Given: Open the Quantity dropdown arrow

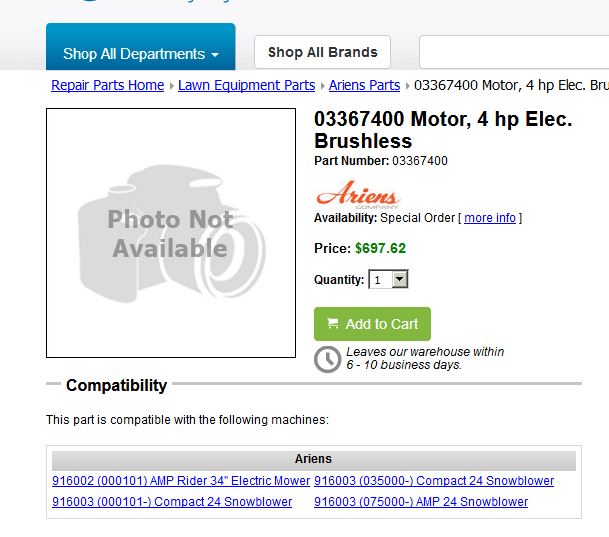Looking at the screenshot, I should (x=400, y=279).
